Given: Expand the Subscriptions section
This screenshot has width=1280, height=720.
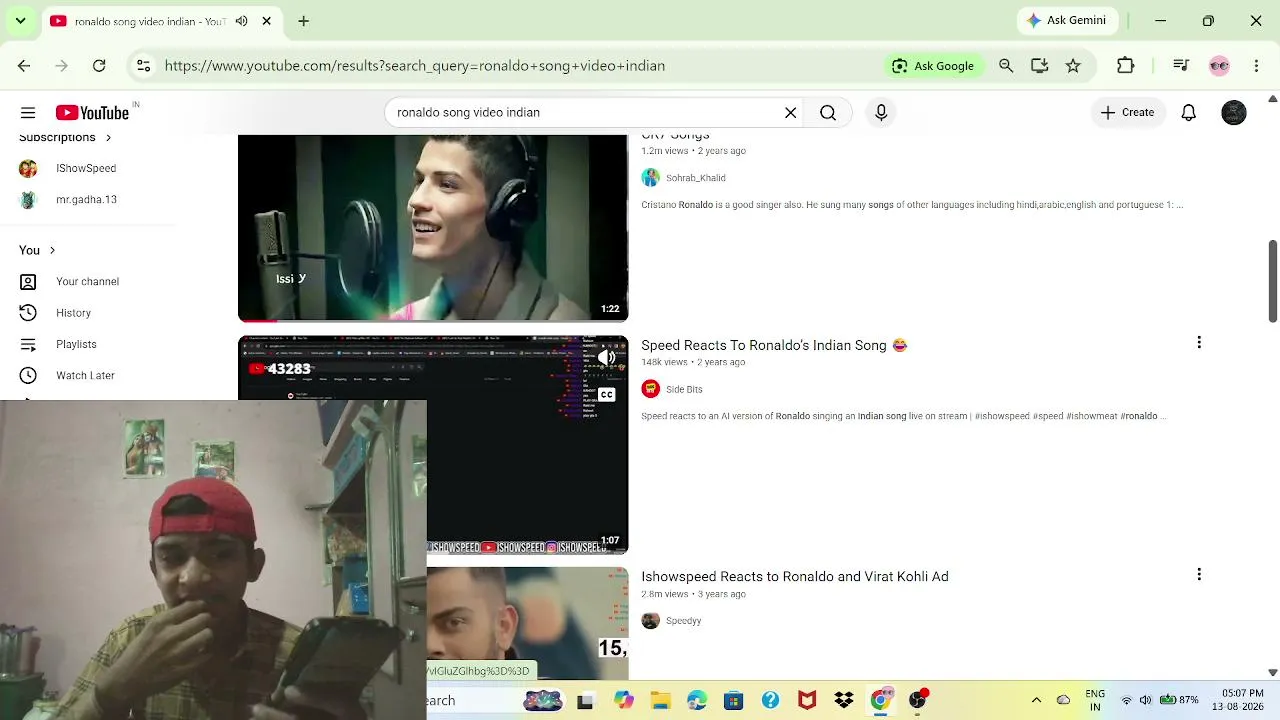Looking at the screenshot, I should [x=66, y=137].
